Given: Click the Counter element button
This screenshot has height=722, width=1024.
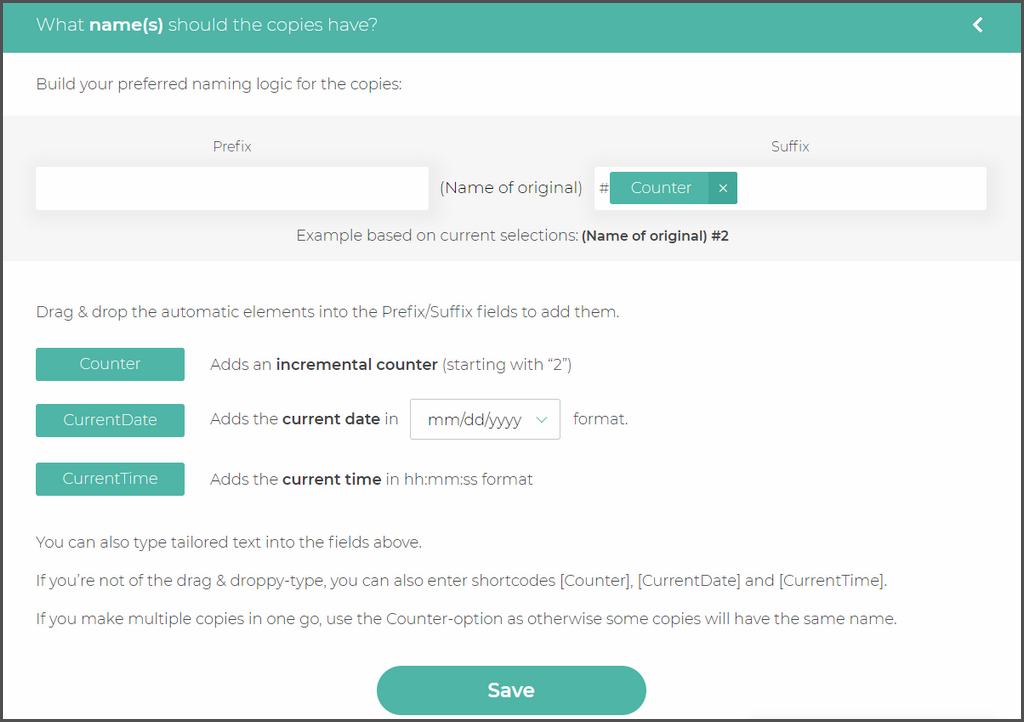Looking at the screenshot, I should pos(110,364).
